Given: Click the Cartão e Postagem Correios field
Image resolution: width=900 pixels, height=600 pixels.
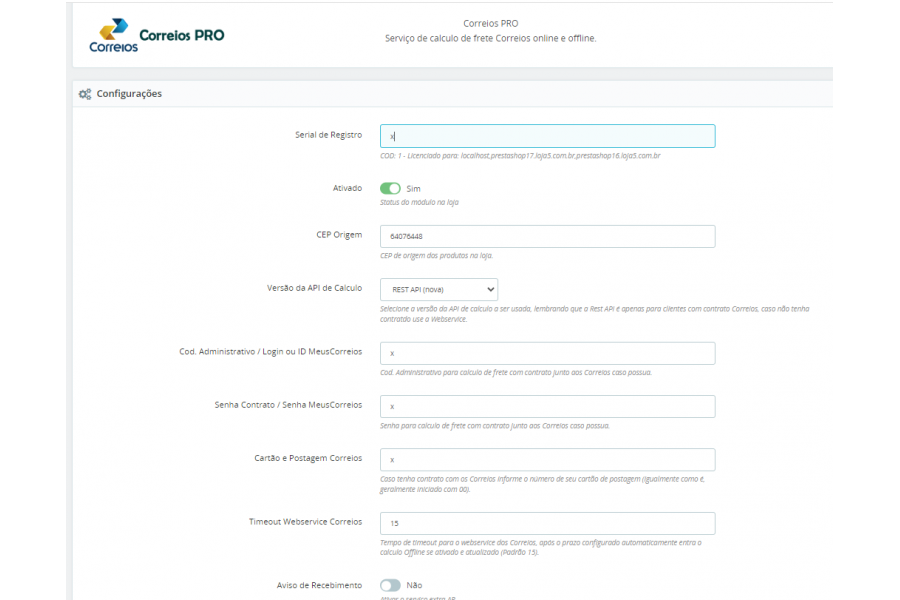Looking at the screenshot, I should tap(548, 460).
